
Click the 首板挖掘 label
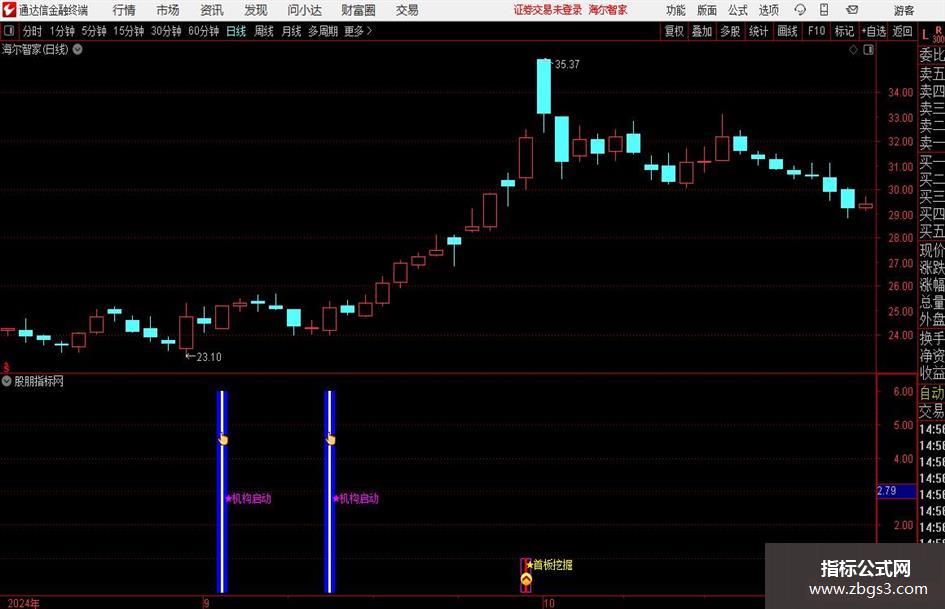point(553,565)
